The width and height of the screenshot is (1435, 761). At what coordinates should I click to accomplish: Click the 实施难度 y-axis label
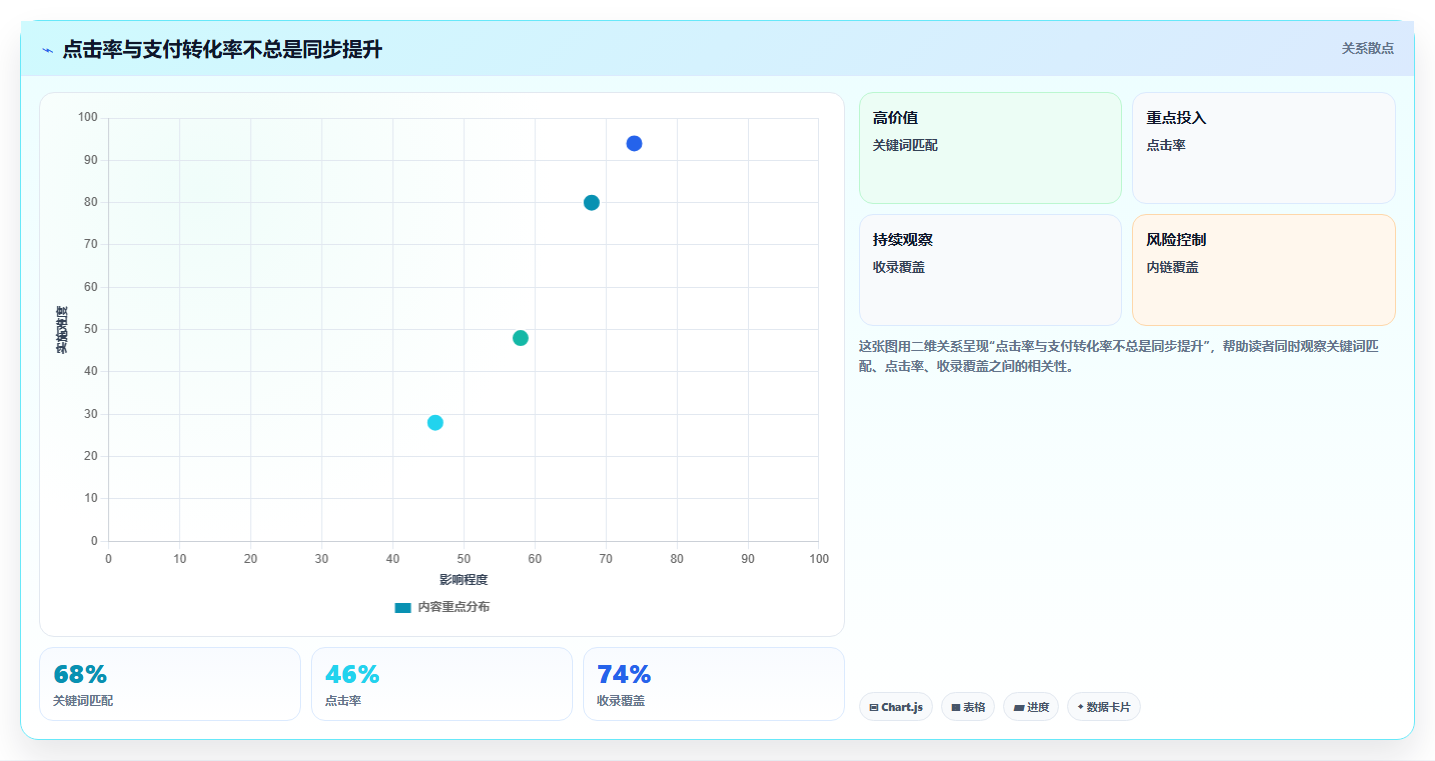pyautogui.click(x=62, y=330)
